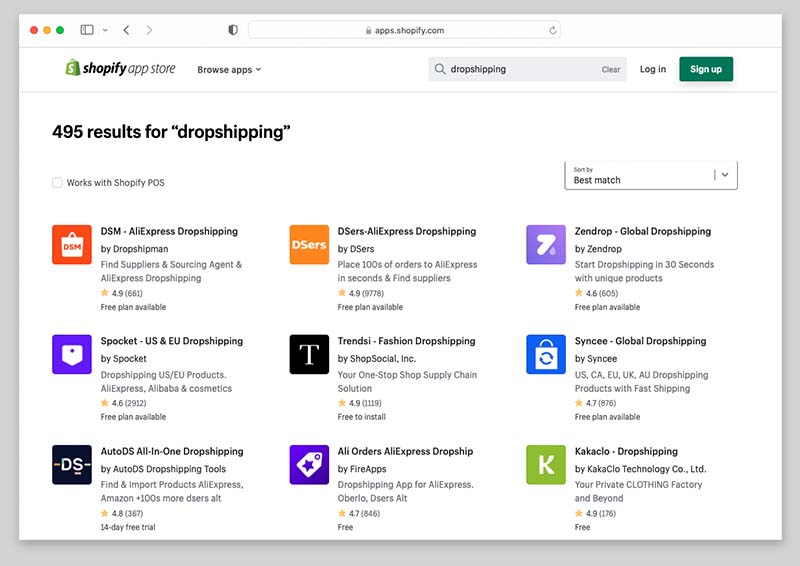800x566 pixels.
Task: Click the '4.6 (605)' rating text
Action: (x=602, y=293)
